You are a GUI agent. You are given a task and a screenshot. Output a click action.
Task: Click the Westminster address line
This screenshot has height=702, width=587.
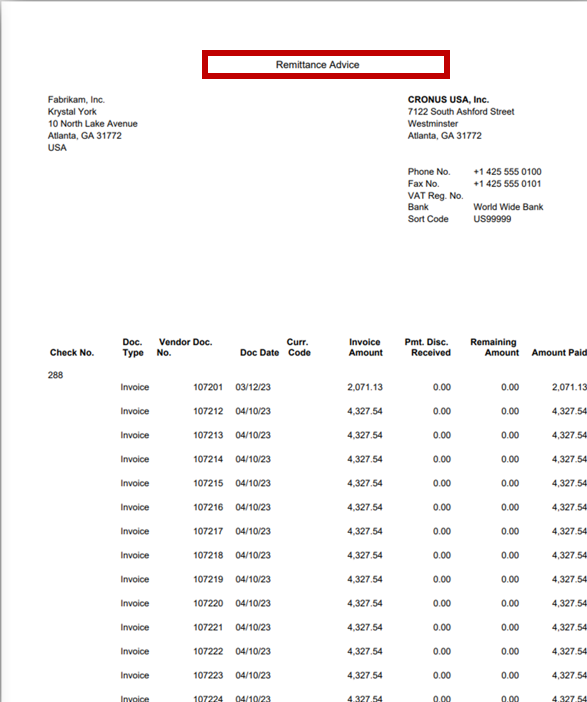click(433, 124)
